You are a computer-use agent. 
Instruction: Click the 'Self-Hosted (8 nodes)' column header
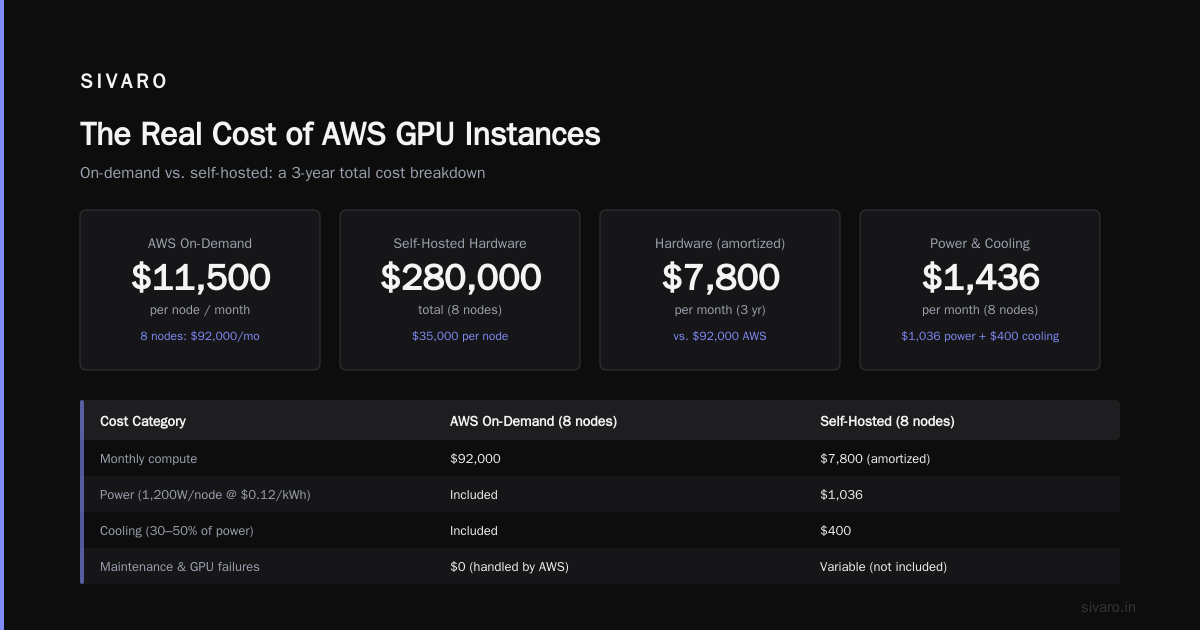887,421
